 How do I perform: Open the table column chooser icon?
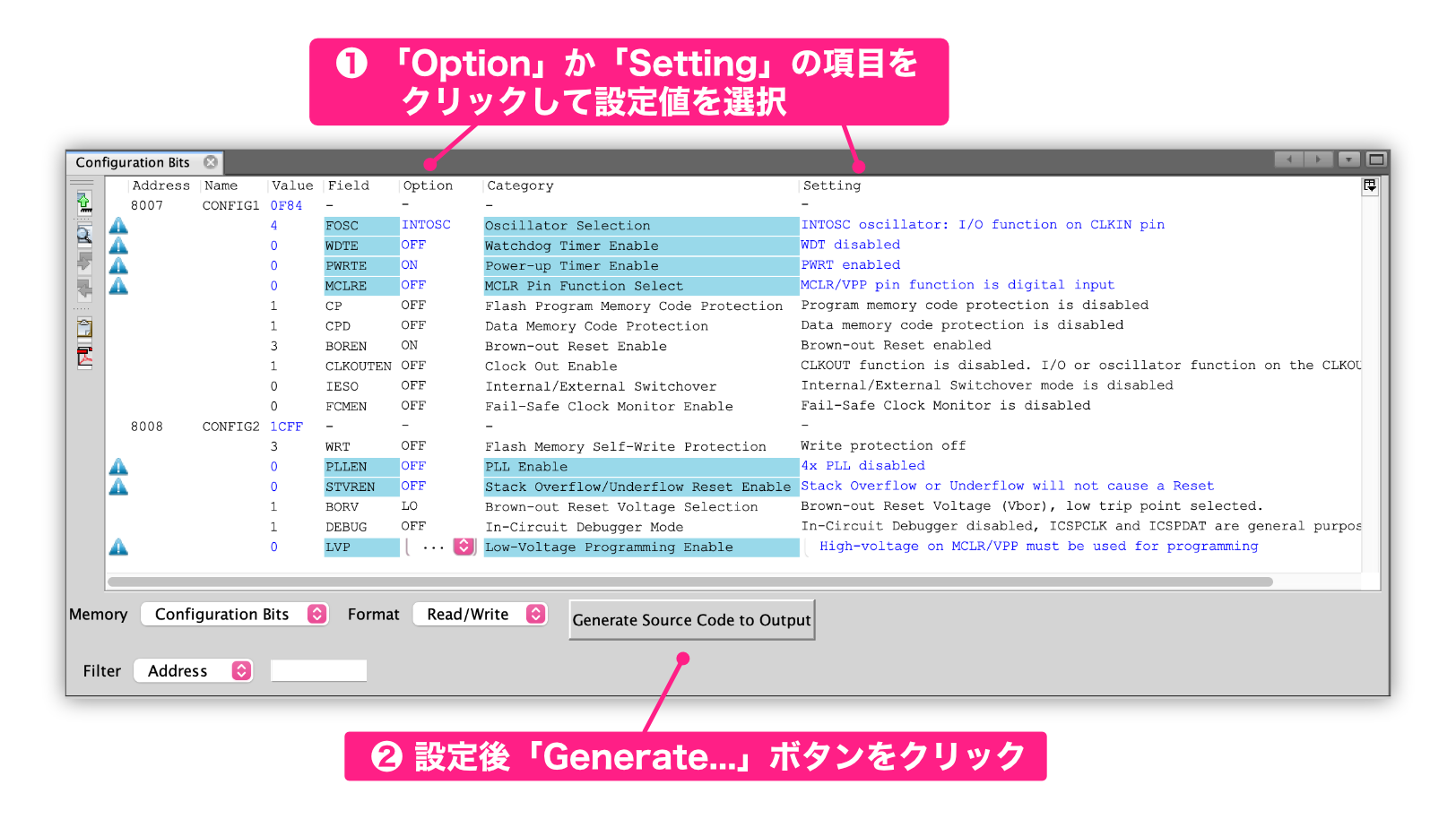click(x=1370, y=185)
